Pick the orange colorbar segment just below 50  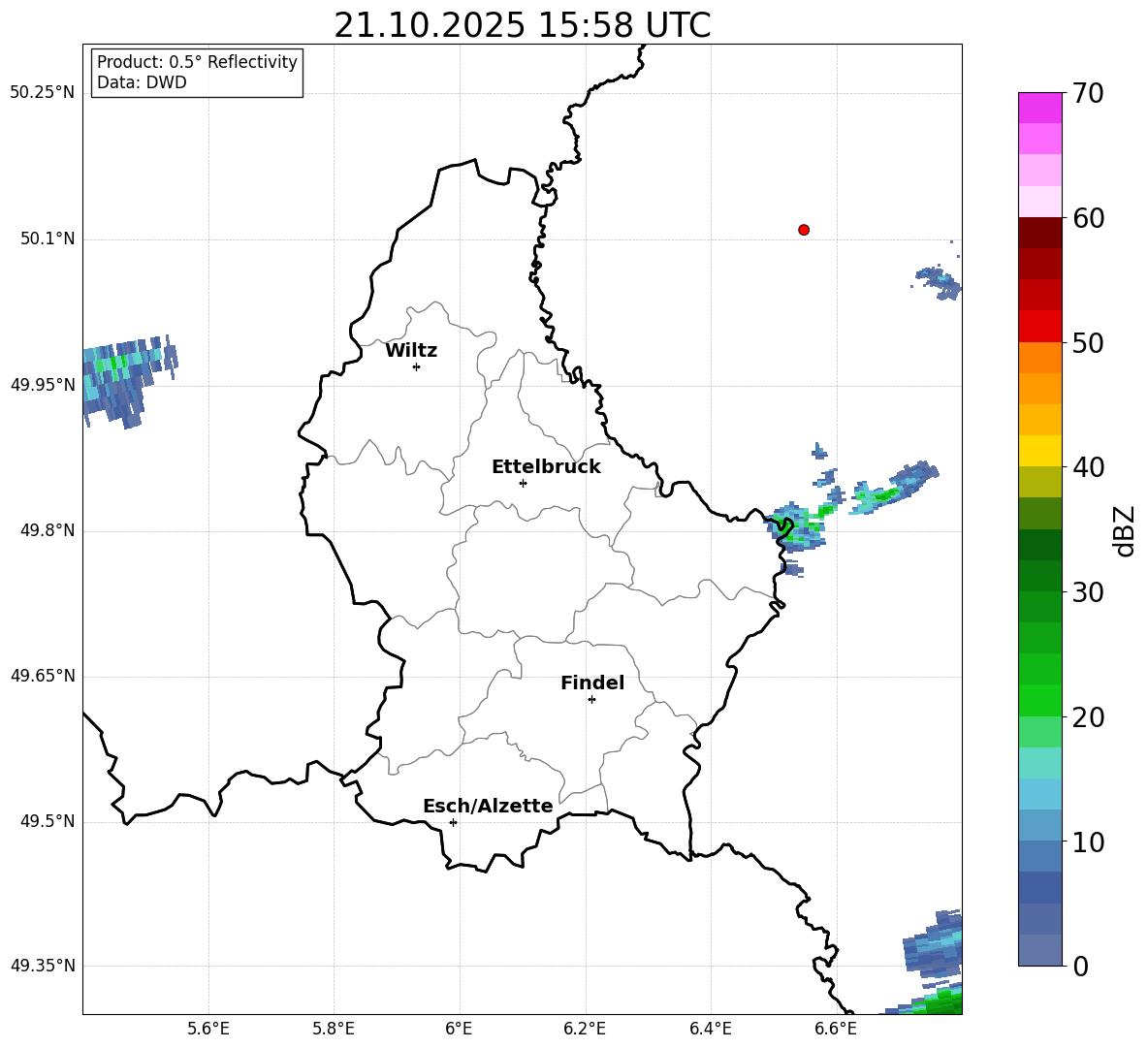click(1039, 357)
